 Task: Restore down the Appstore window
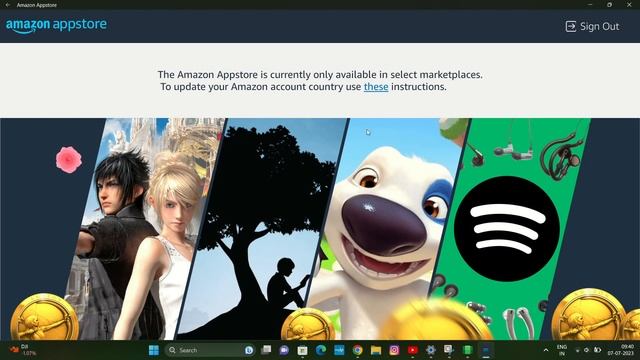coord(610,5)
